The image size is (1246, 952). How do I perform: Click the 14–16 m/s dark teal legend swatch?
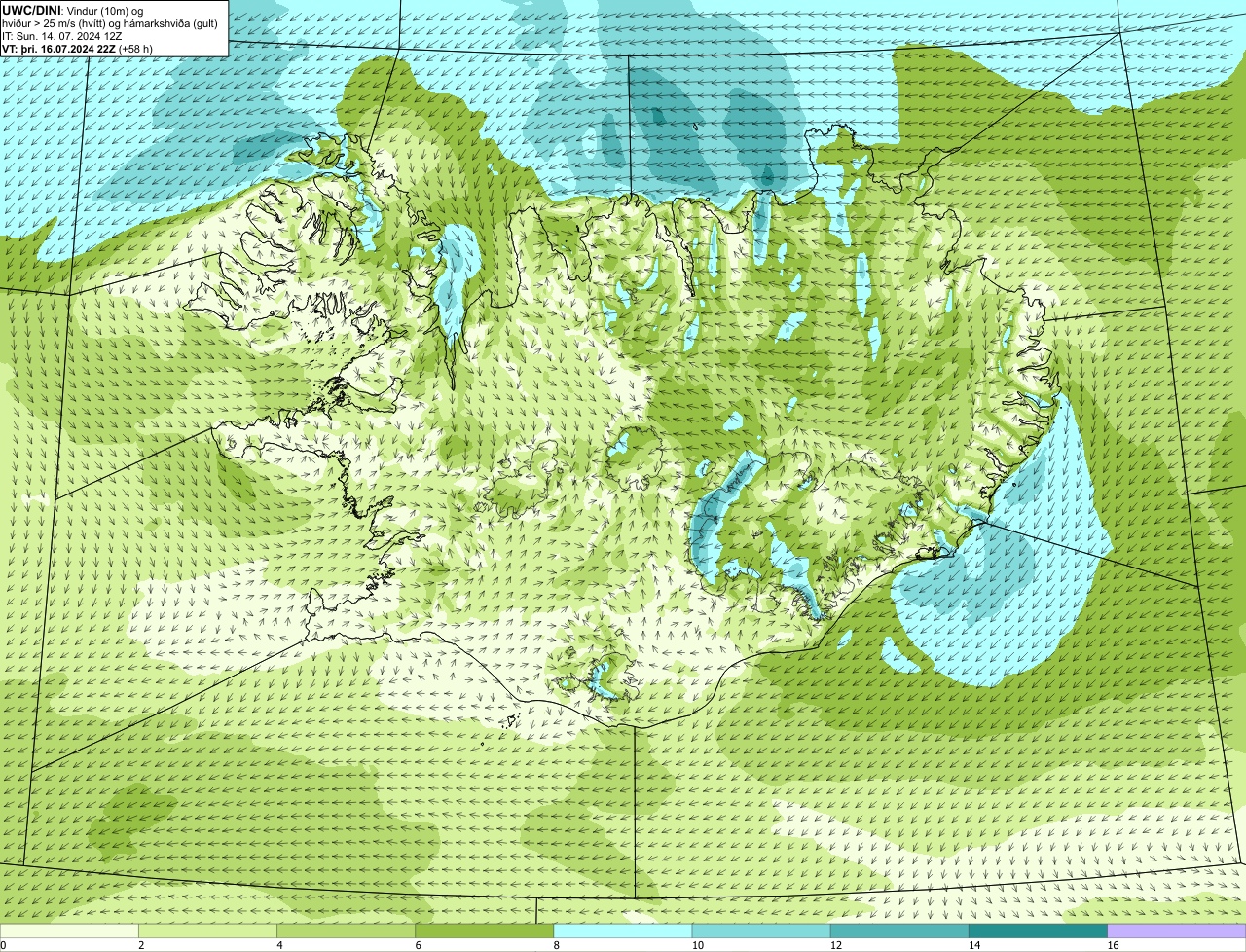point(1039,932)
